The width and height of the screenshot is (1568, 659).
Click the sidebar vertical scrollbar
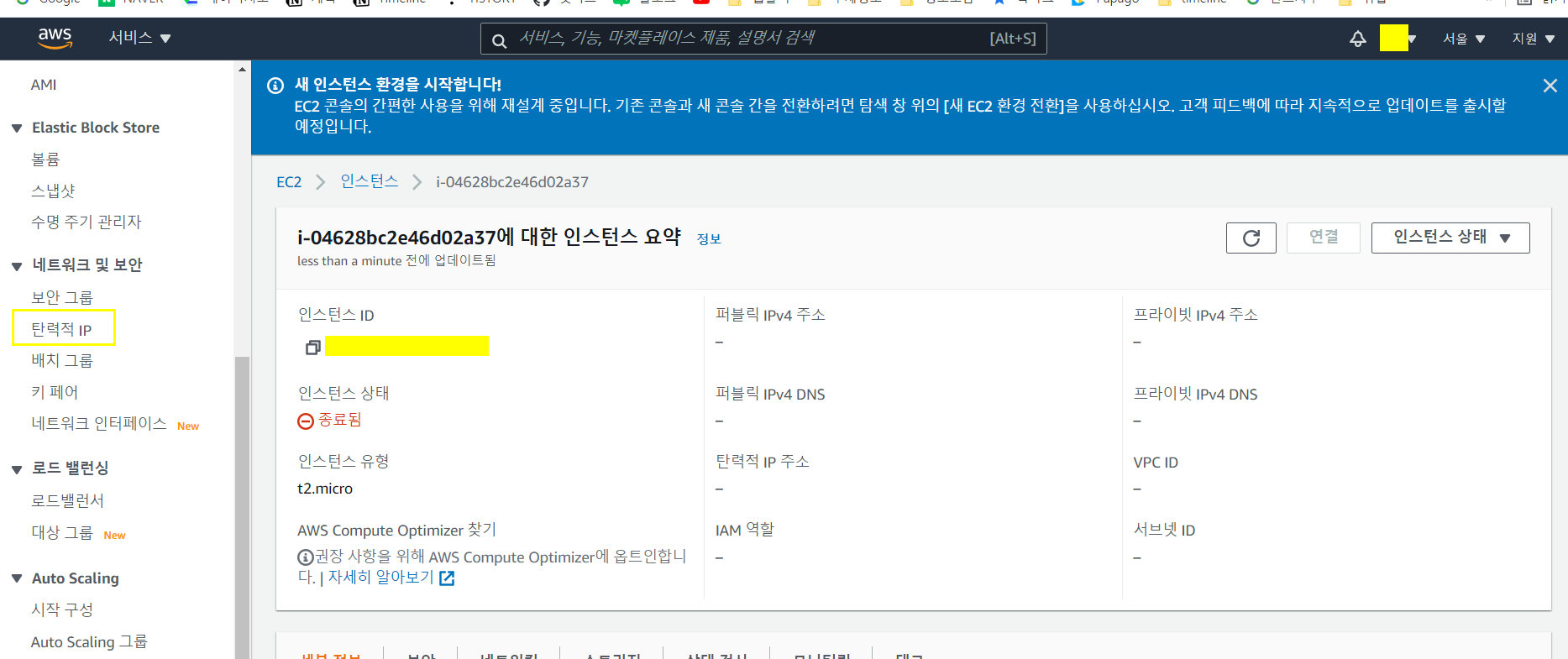242,507
